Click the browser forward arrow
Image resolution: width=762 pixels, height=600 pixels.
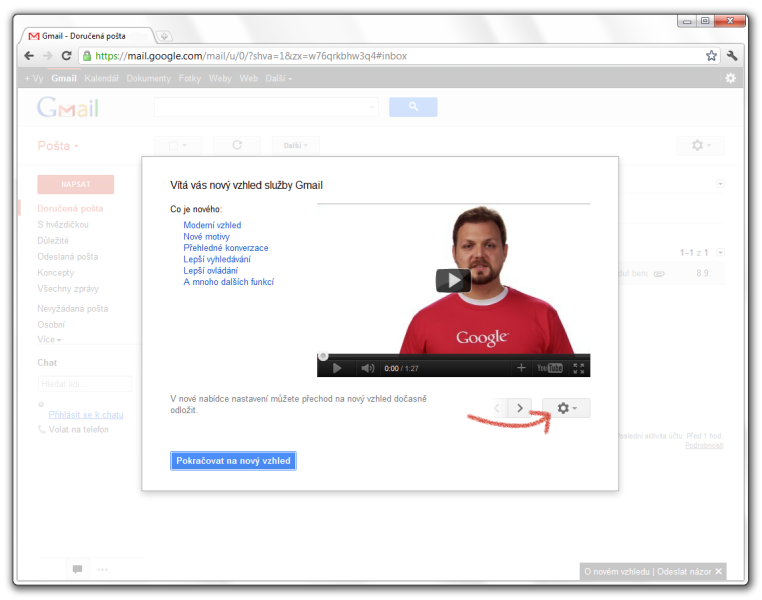click(48, 56)
